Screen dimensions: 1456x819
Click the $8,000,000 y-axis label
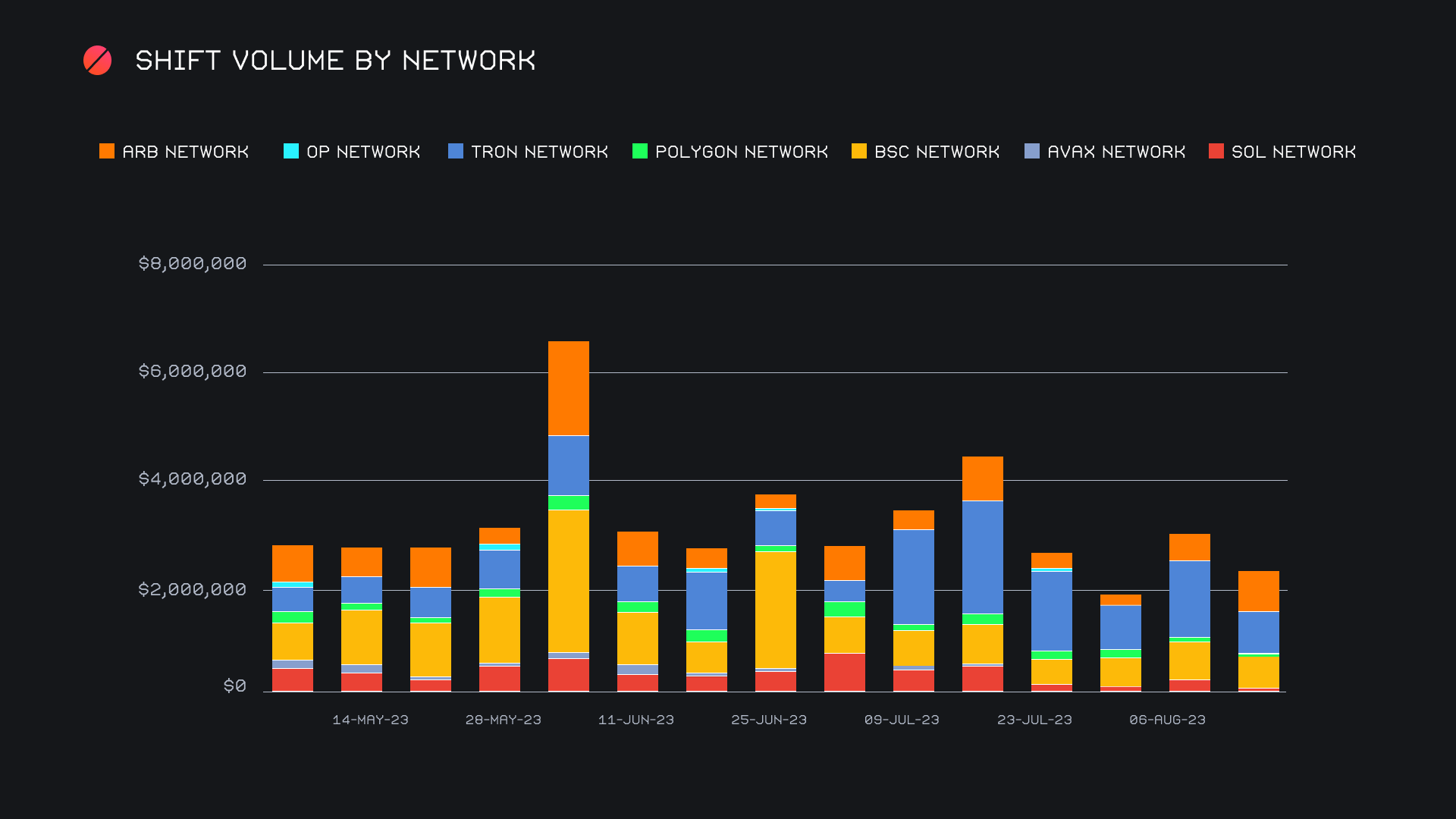193,264
